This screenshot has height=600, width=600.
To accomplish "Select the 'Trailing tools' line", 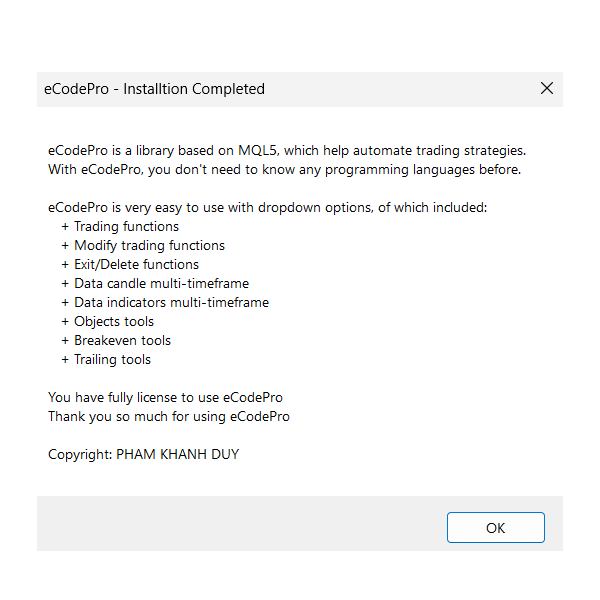I will click(106, 359).
